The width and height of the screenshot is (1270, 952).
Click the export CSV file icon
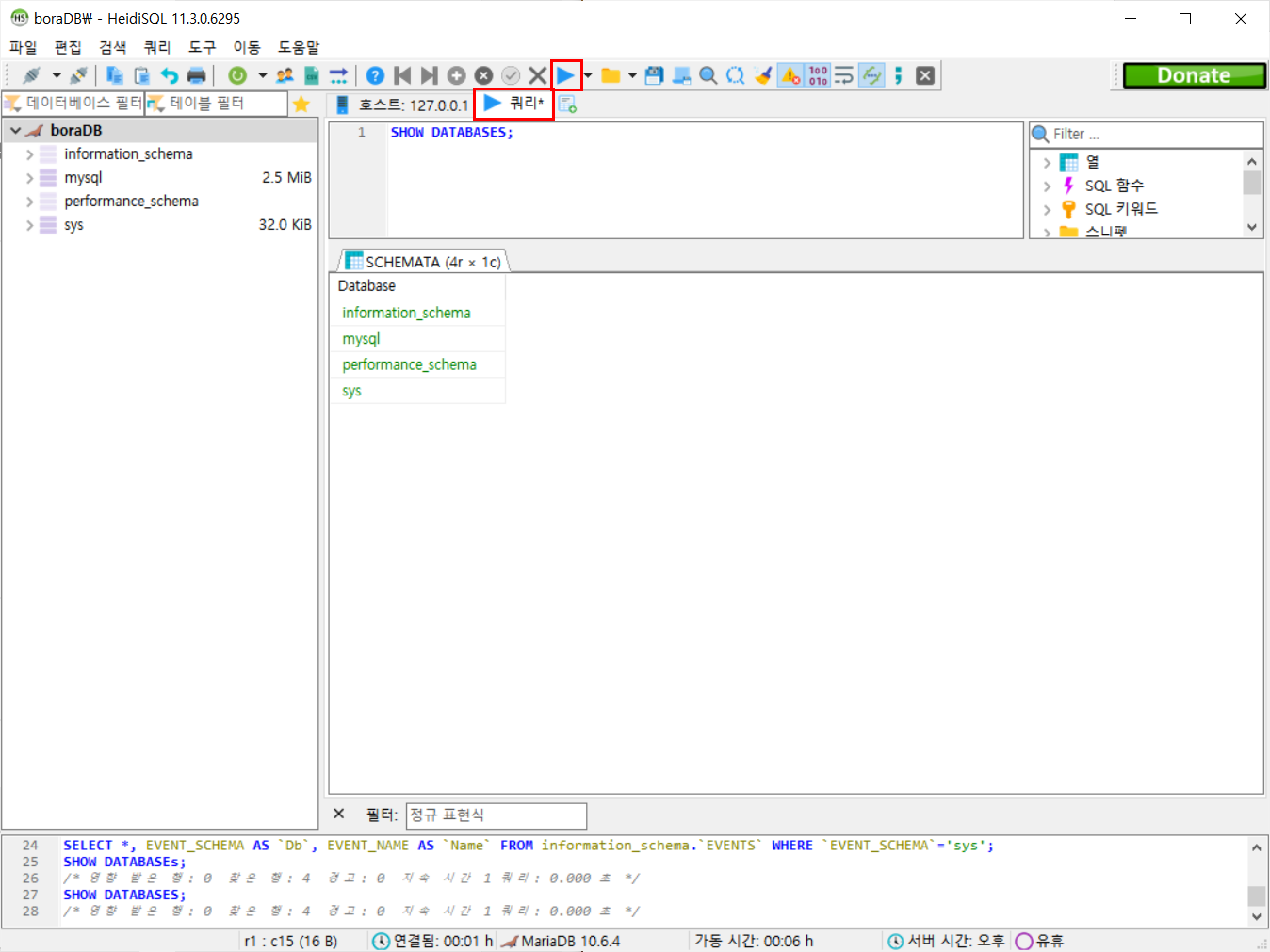(x=311, y=75)
